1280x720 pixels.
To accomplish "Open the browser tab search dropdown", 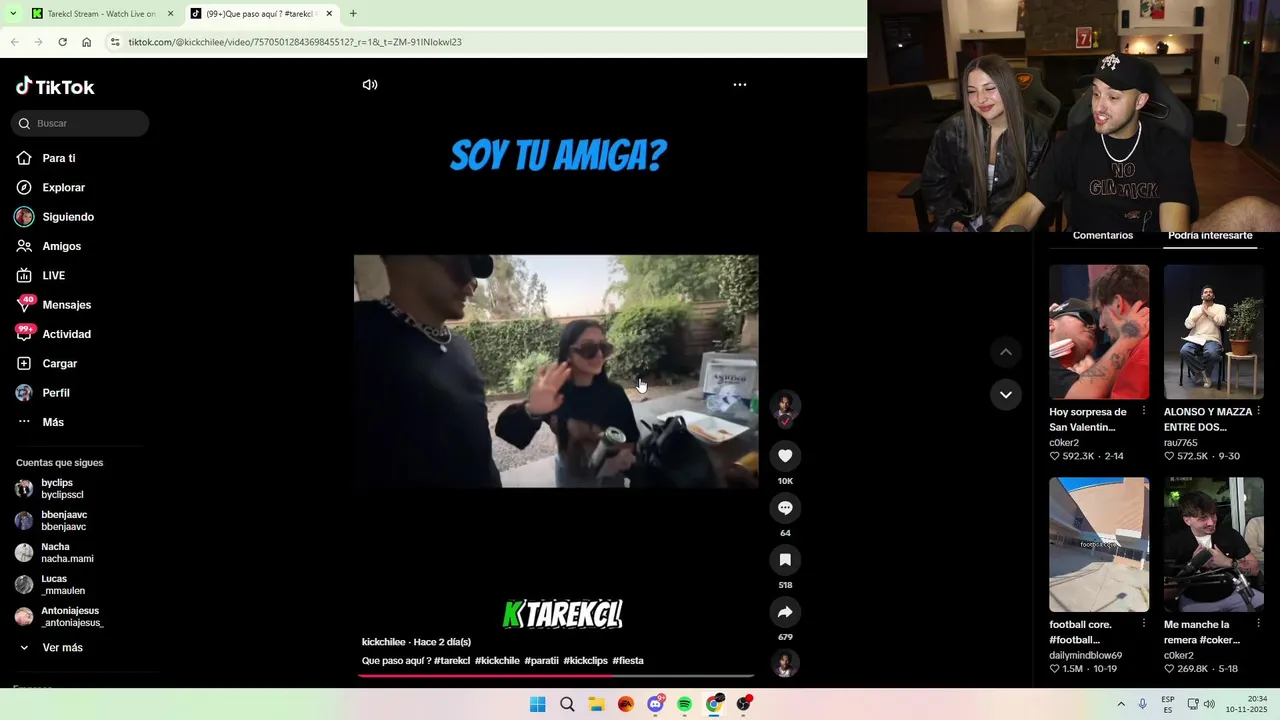I will (x=13, y=14).
